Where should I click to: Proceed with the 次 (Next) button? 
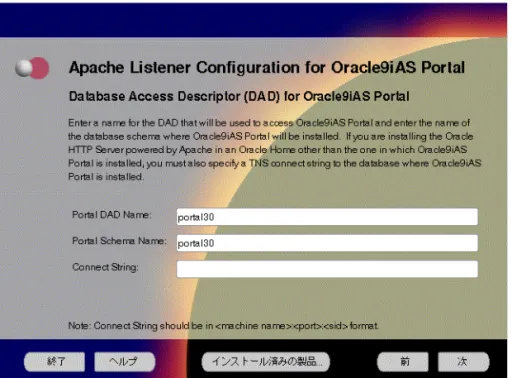pyautogui.click(x=464, y=361)
